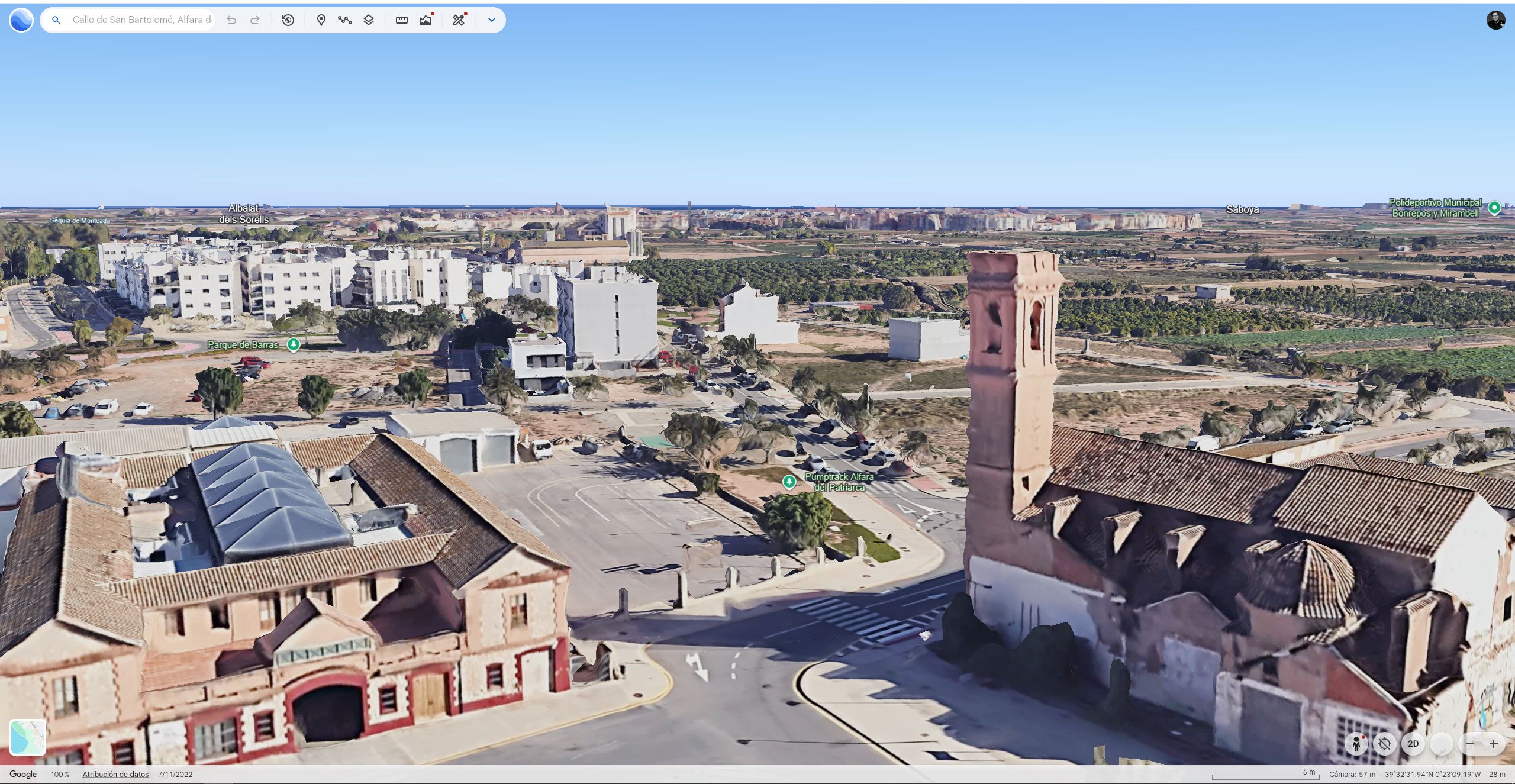Open the map layers panel
Screen dimensions: 1515x784
tap(369, 20)
